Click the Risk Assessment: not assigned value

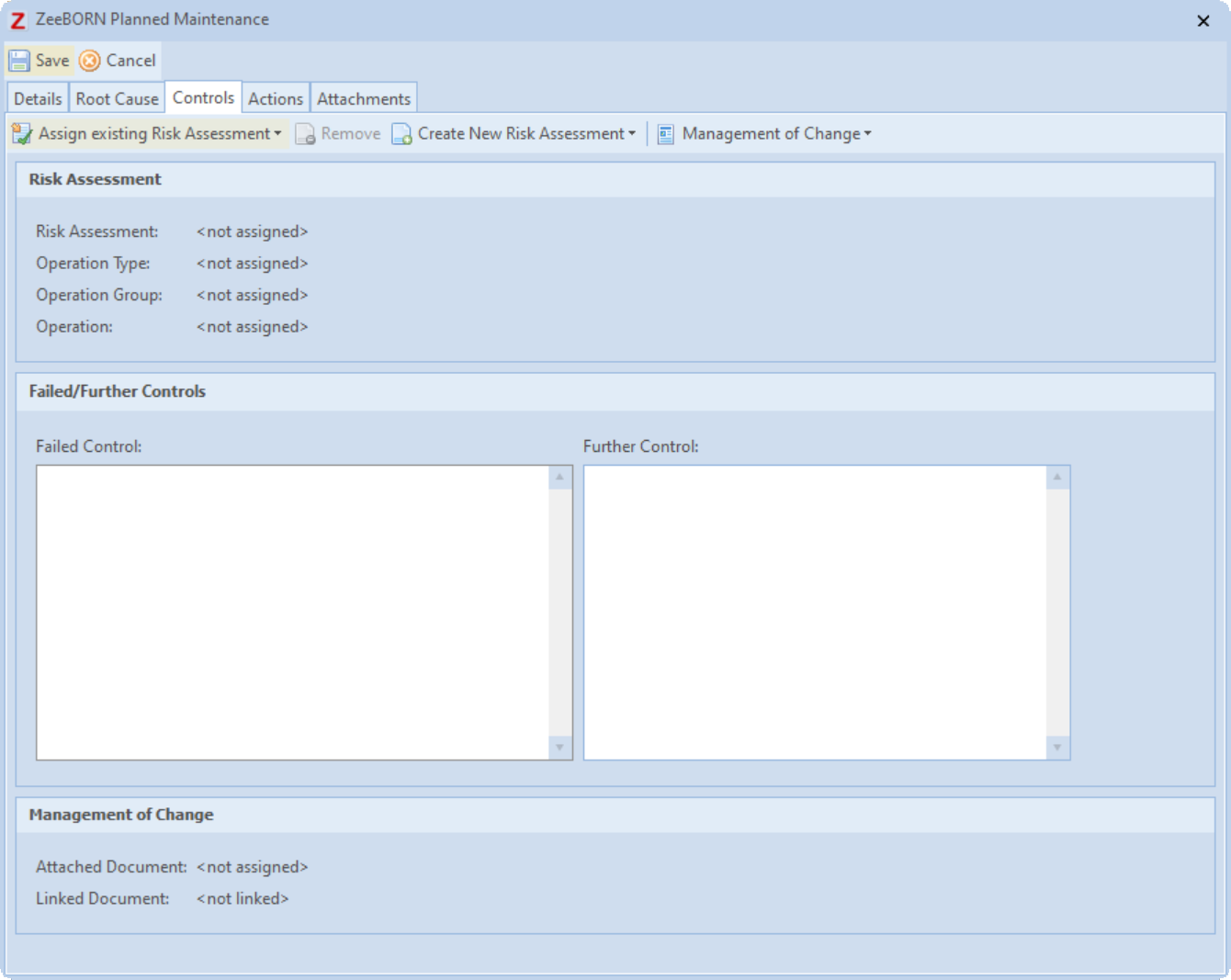tap(252, 231)
